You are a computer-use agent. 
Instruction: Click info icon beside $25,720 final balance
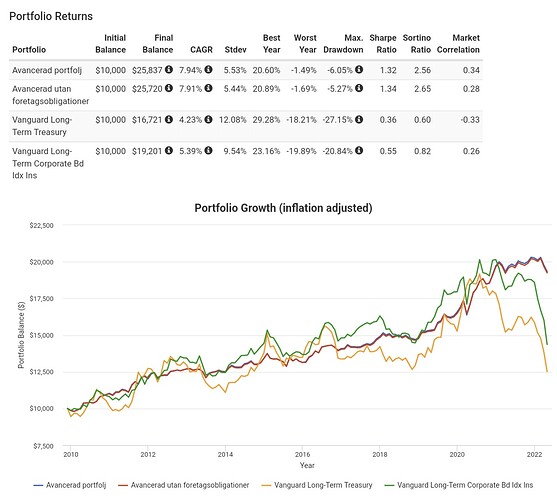(169, 88)
